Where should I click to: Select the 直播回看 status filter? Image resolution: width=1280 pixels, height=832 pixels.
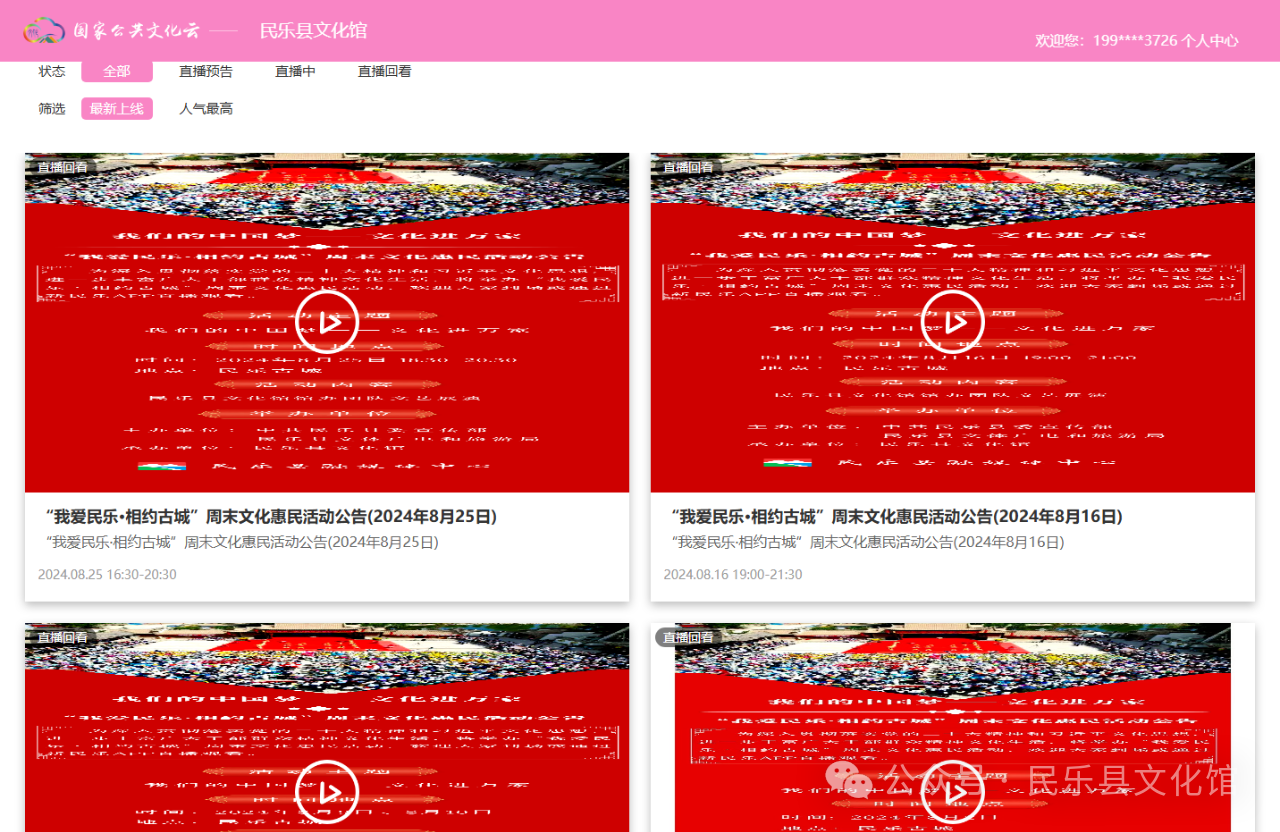[x=385, y=71]
